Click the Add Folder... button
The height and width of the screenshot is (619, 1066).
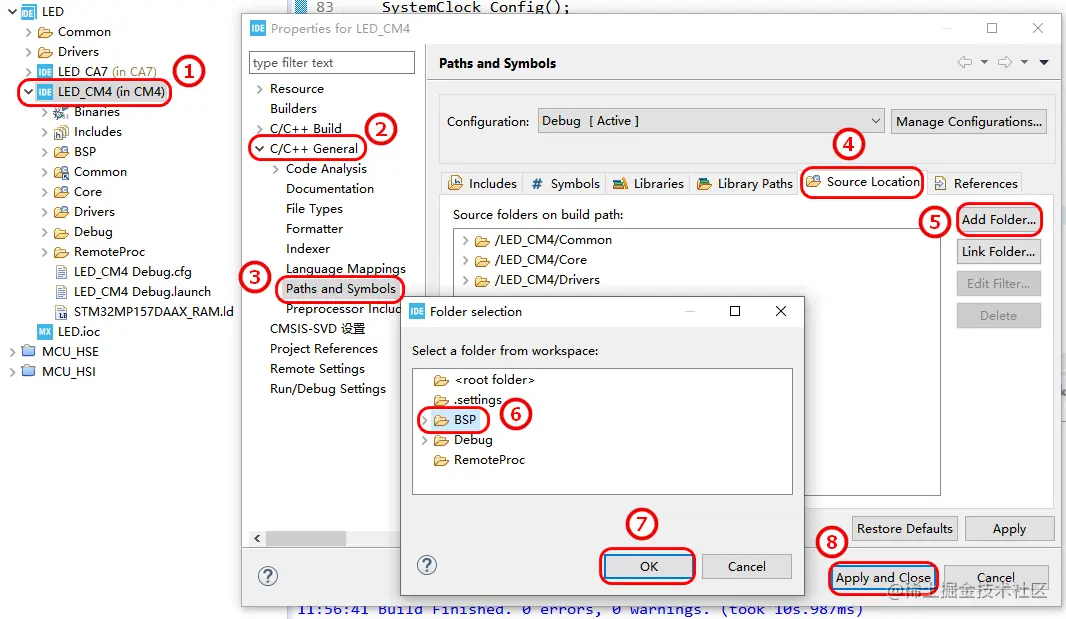pyautogui.click(x=999, y=220)
